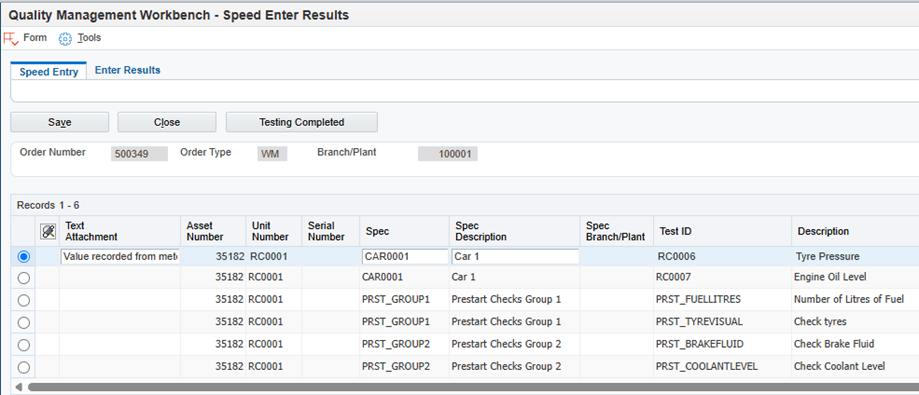Select the Check Coolant Level row radio button
Image resolution: width=919 pixels, height=395 pixels.
[x=23, y=367]
